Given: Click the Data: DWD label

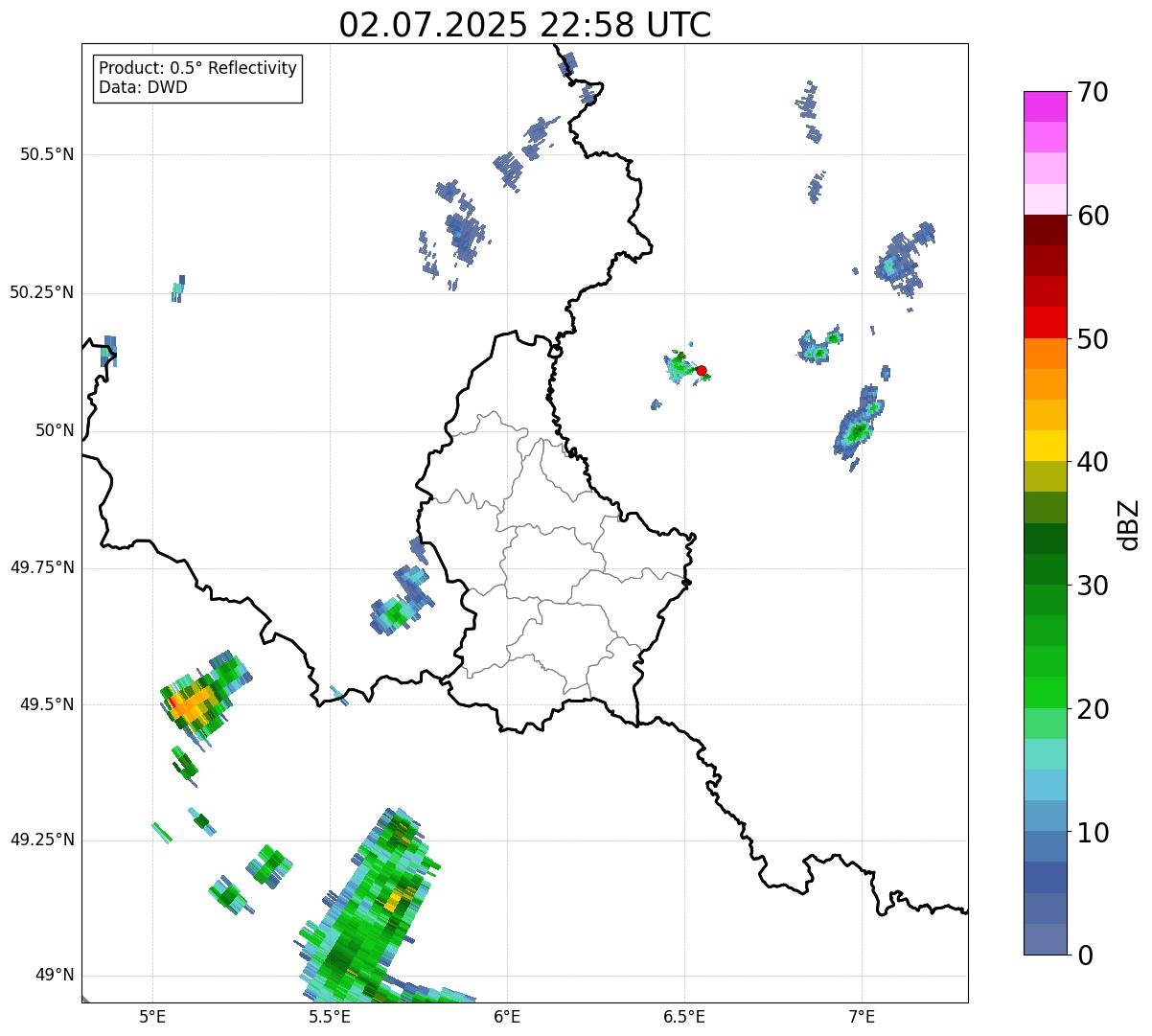Looking at the screenshot, I should pos(143,88).
